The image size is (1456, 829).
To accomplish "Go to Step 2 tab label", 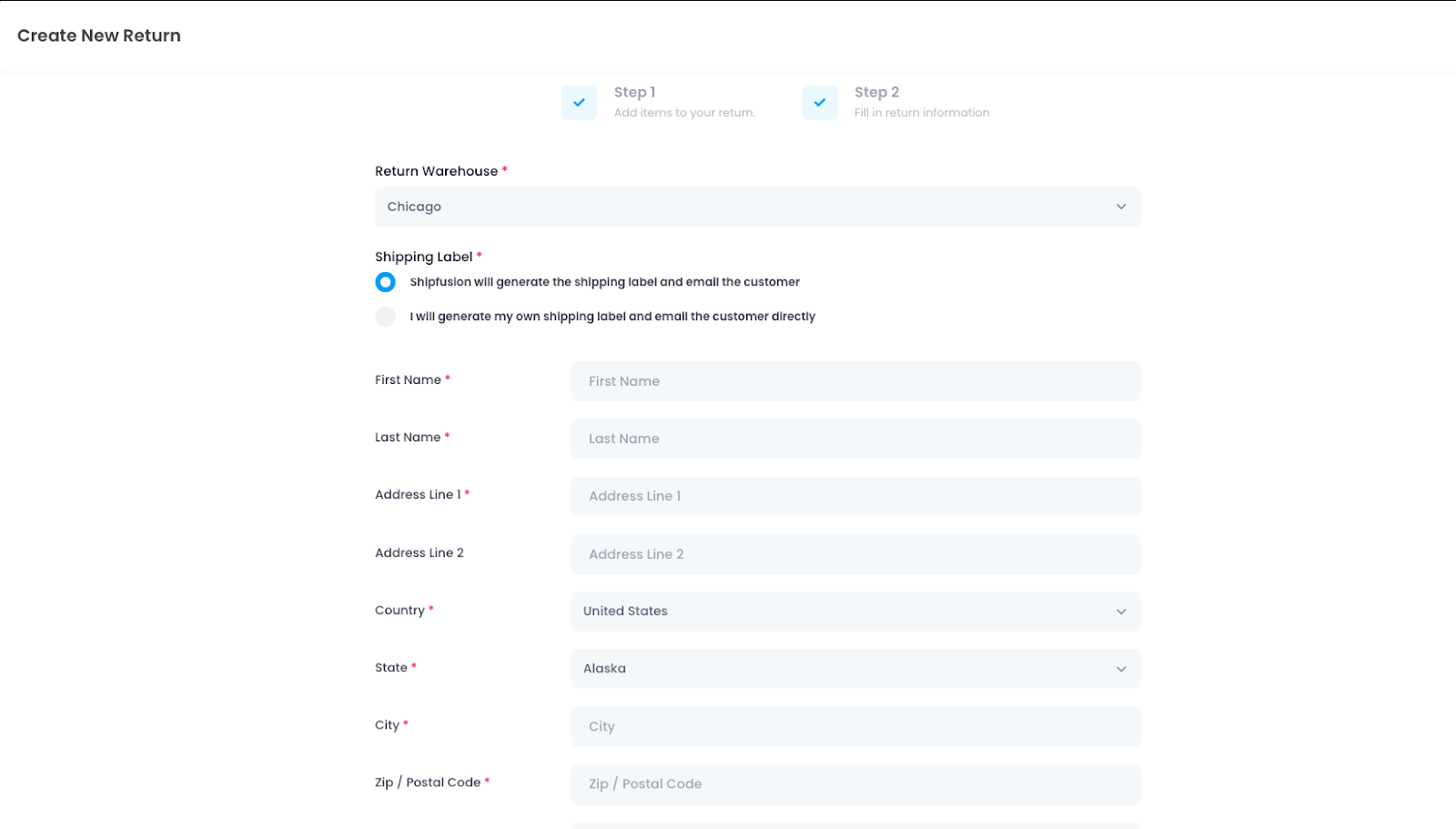I will click(876, 92).
